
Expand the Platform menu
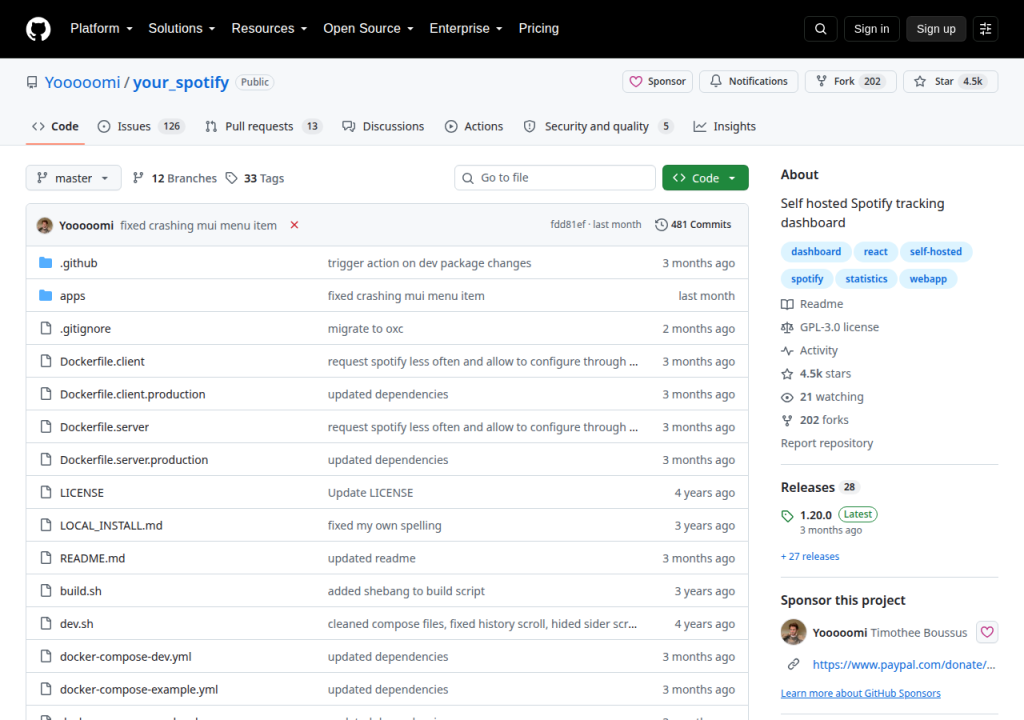pyautogui.click(x=101, y=29)
